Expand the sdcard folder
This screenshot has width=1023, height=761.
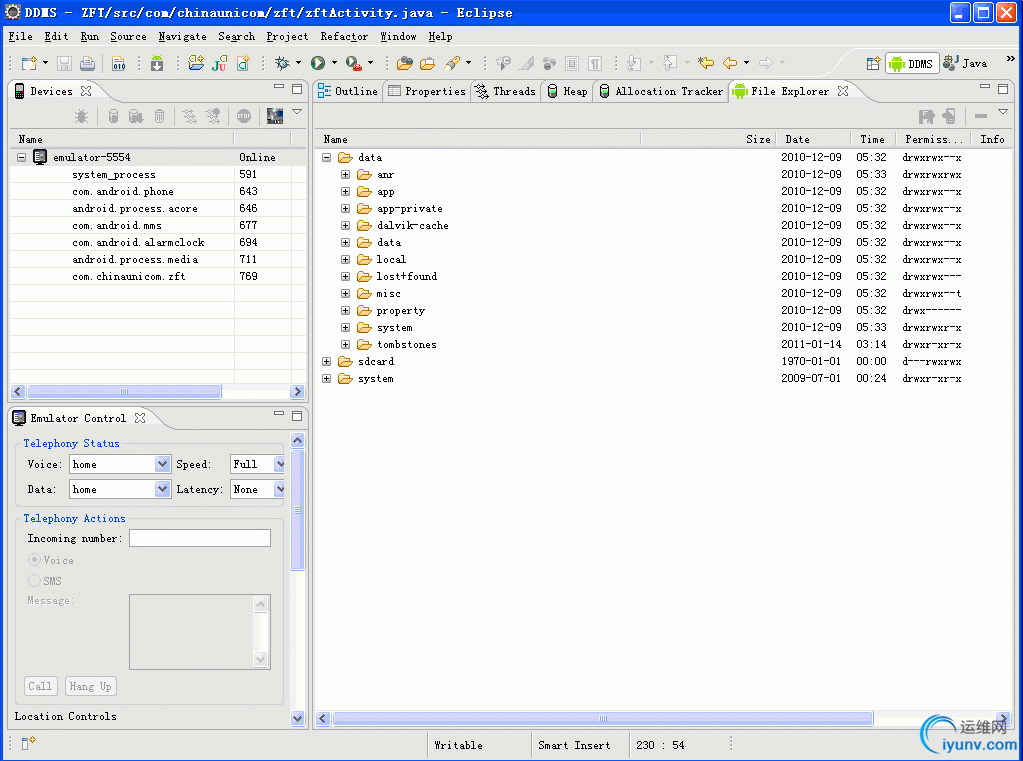click(x=327, y=362)
